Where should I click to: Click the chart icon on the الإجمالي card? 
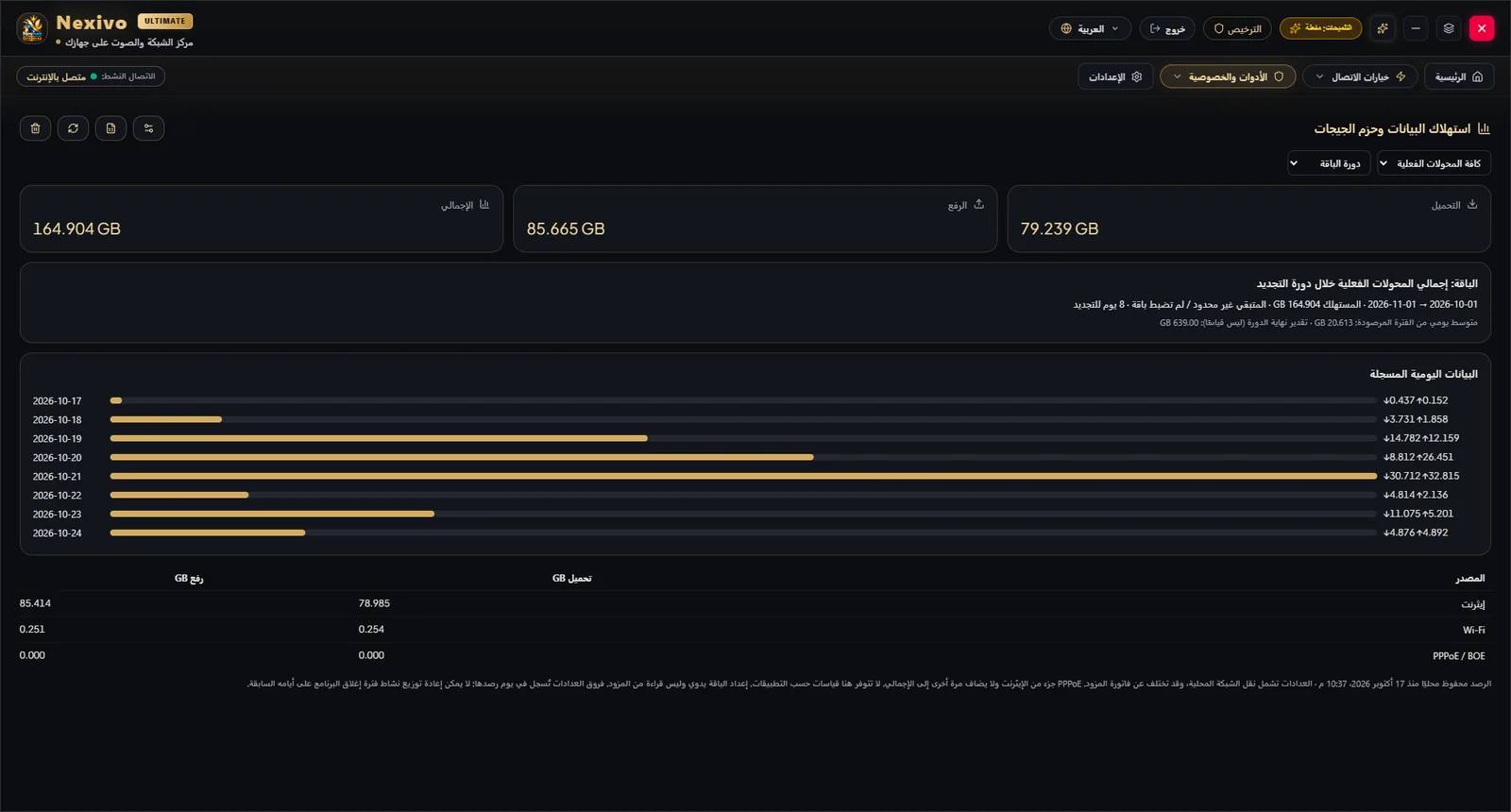tap(484, 204)
